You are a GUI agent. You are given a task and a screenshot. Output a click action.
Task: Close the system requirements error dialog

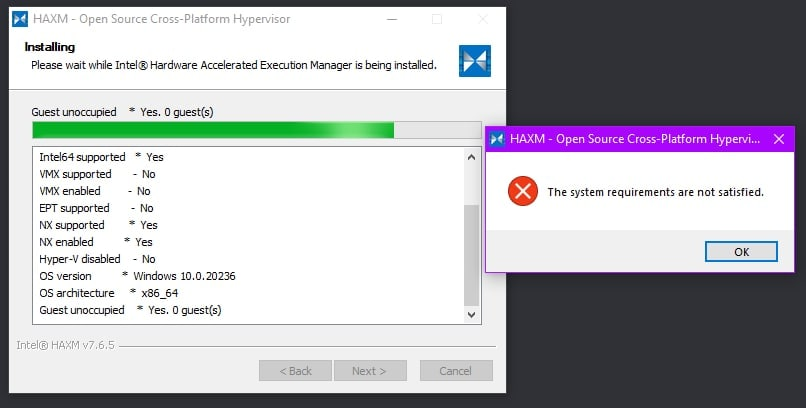pos(779,139)
